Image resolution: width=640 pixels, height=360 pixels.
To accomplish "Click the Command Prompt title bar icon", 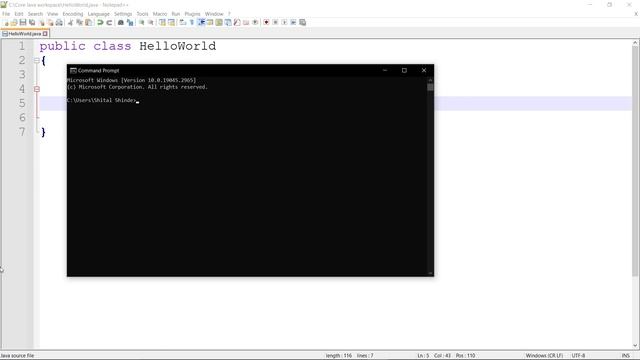I will [73, 70].
